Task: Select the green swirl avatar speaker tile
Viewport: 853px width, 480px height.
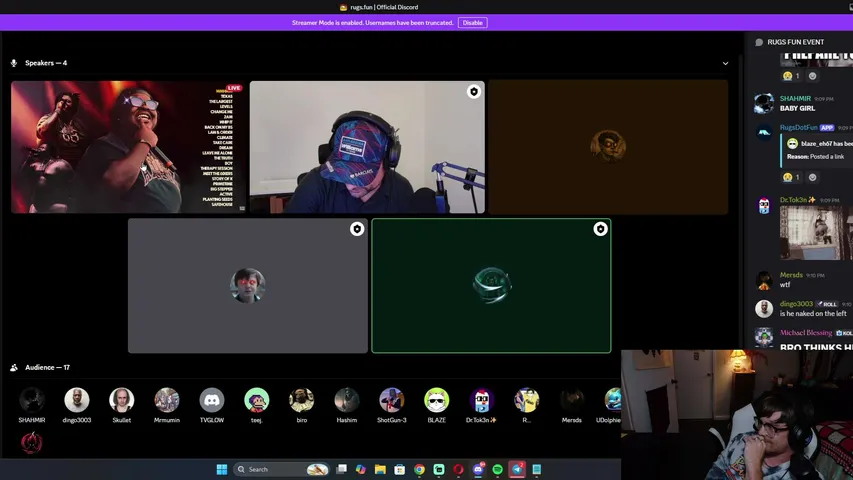Action: click(x=491, y=285)
